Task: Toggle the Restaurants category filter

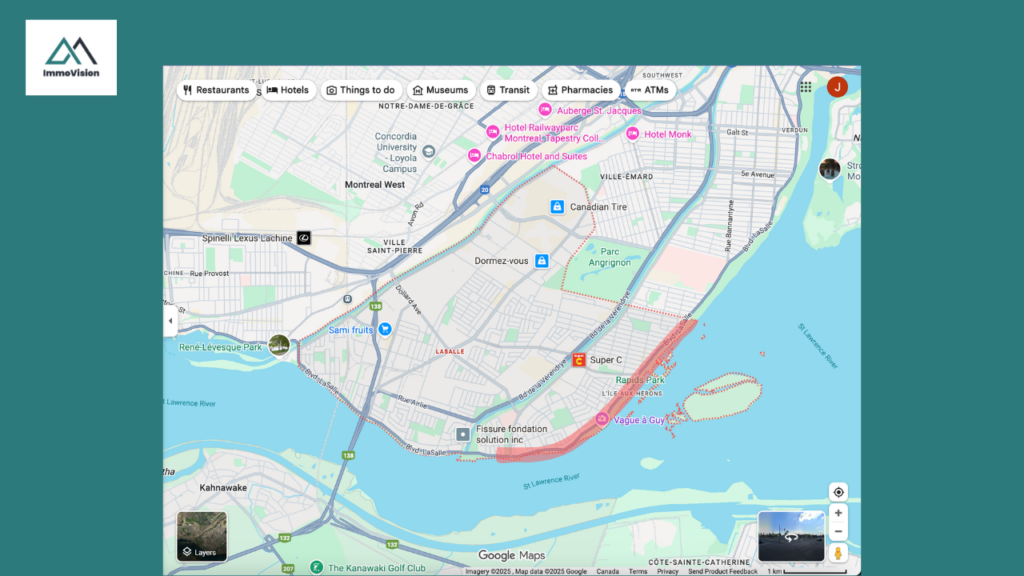Action: point(216,90)
